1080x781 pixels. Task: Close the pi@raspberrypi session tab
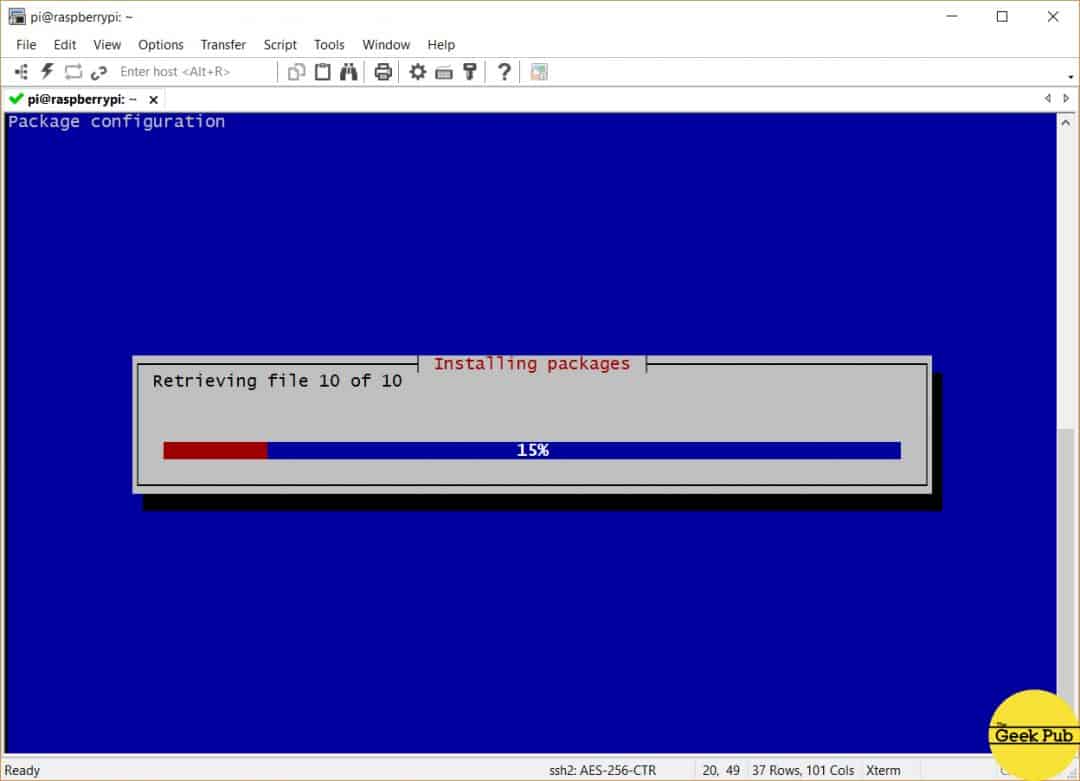pos(154,99)
